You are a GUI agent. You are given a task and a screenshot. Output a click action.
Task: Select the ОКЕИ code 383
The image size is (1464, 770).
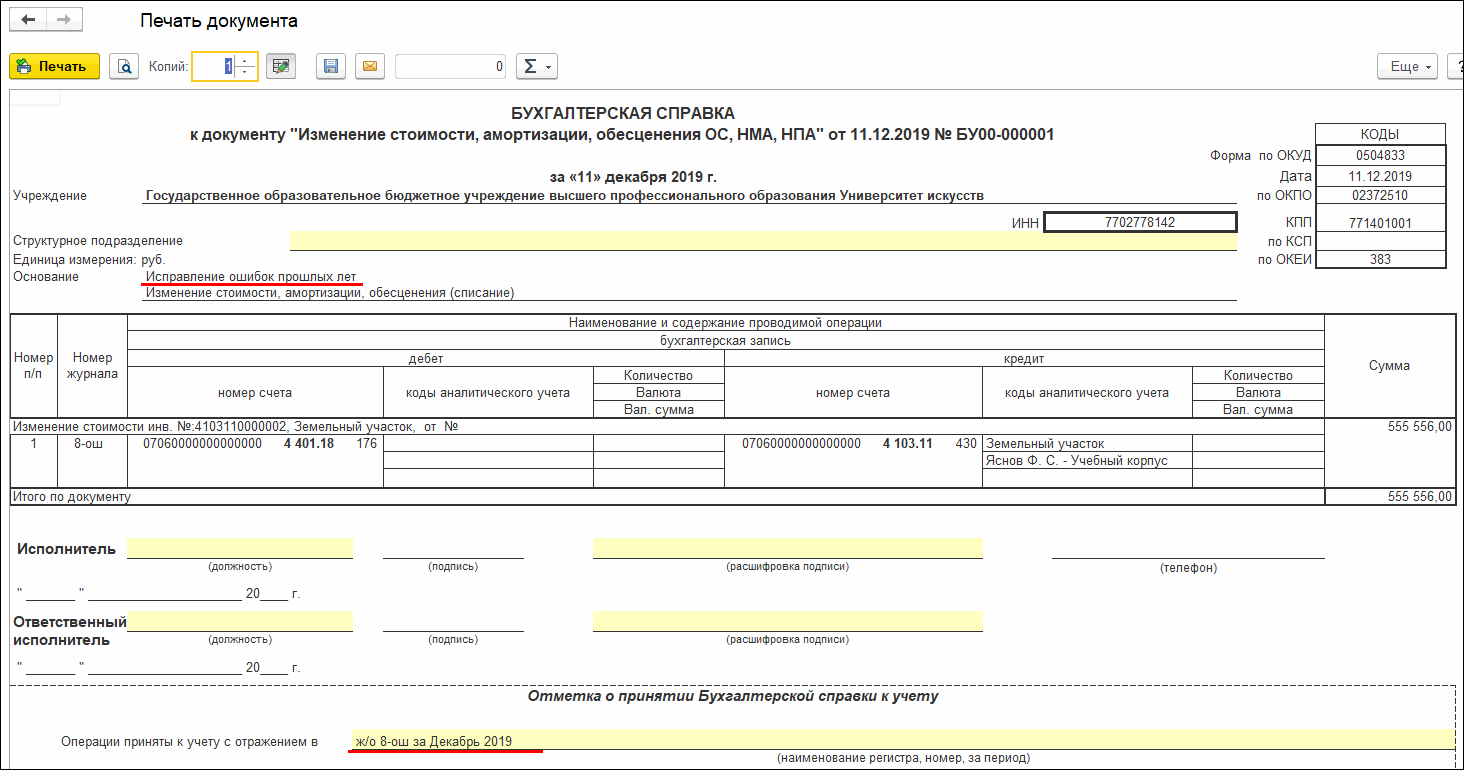click(1381, 259)
